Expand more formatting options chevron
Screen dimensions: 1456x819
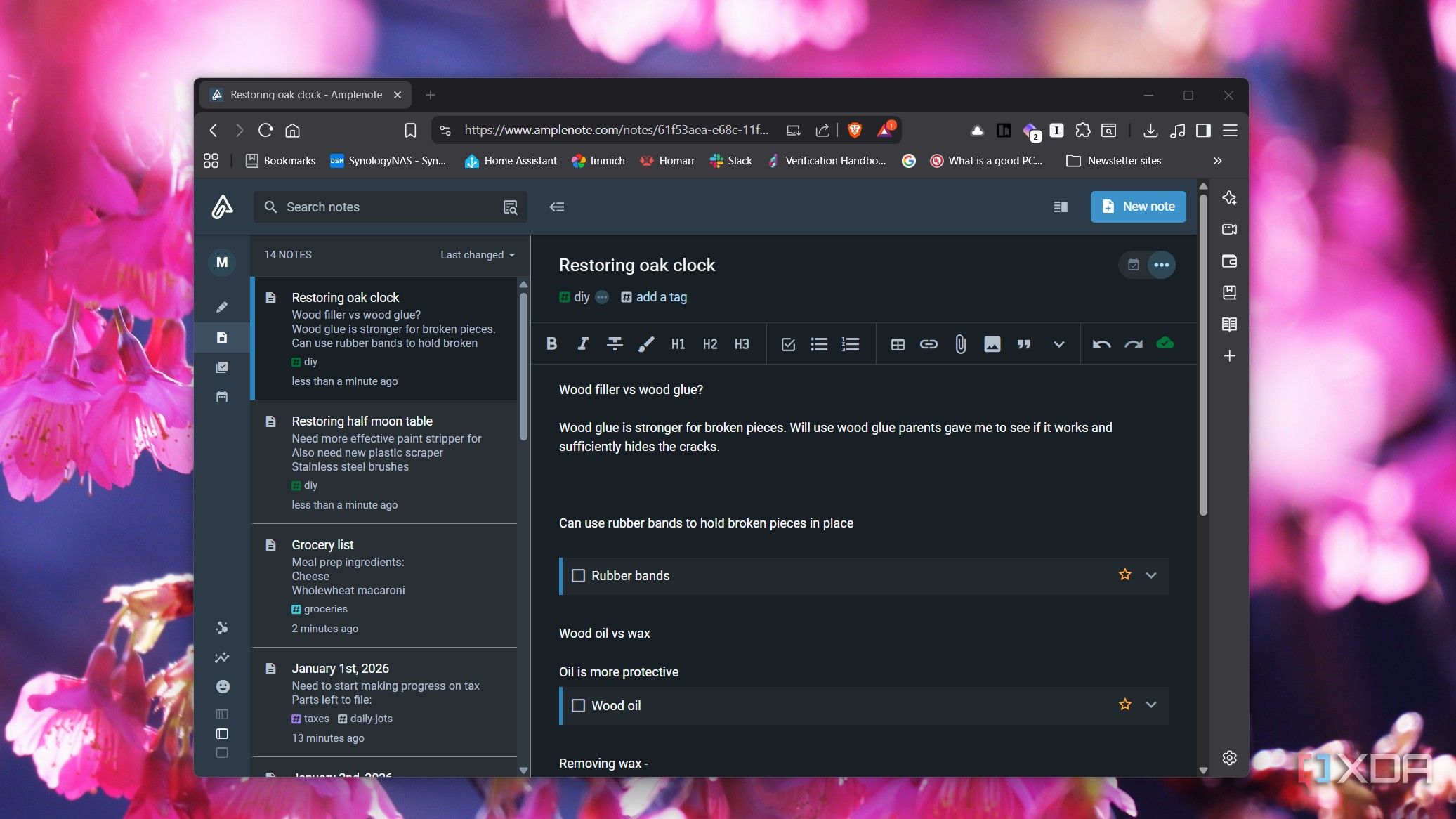(x=1058, y=344)
